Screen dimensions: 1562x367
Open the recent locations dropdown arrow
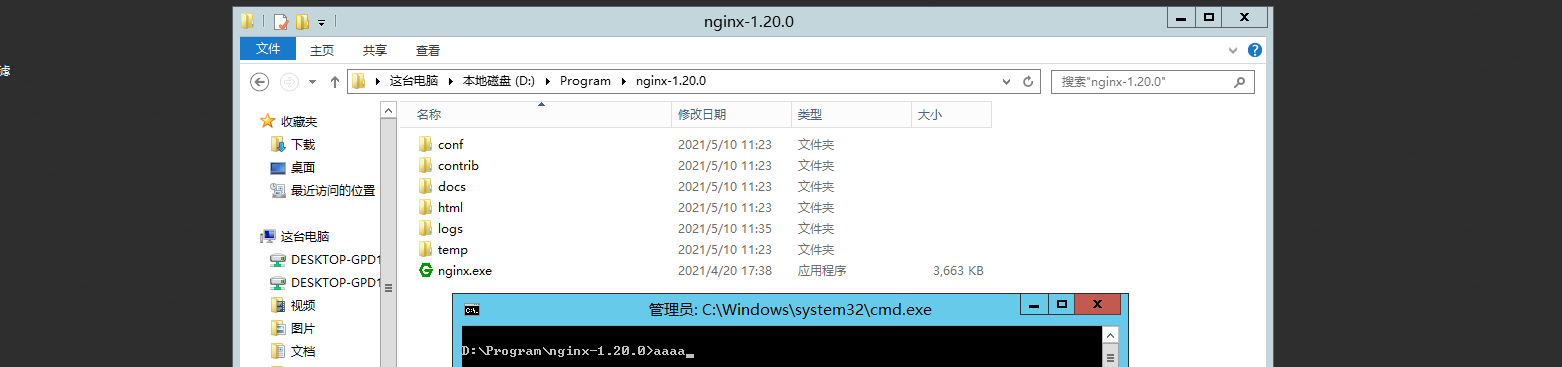(312, 81)
